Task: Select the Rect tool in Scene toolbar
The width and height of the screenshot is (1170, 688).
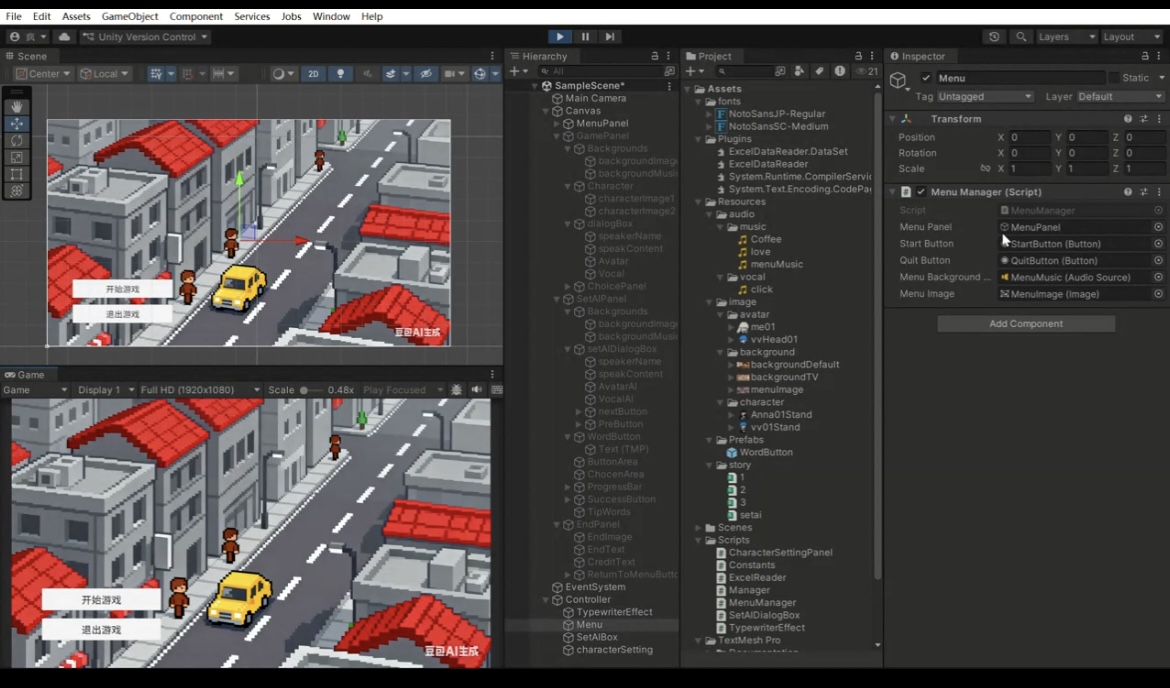Action: click(17, 175)
